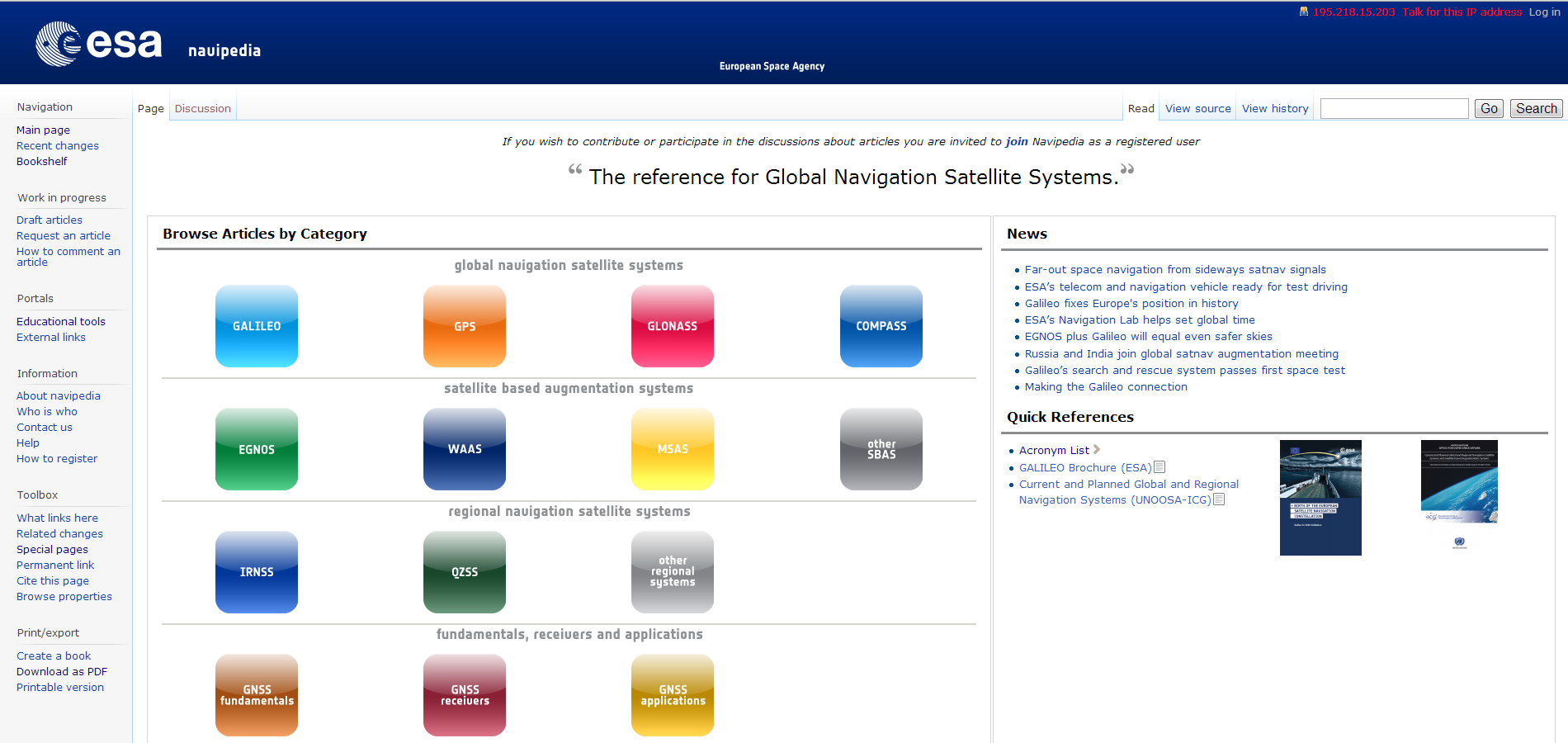This screenshot has height=743, width=1568.
Task: Select the Page tab
Action: [151, 108]
